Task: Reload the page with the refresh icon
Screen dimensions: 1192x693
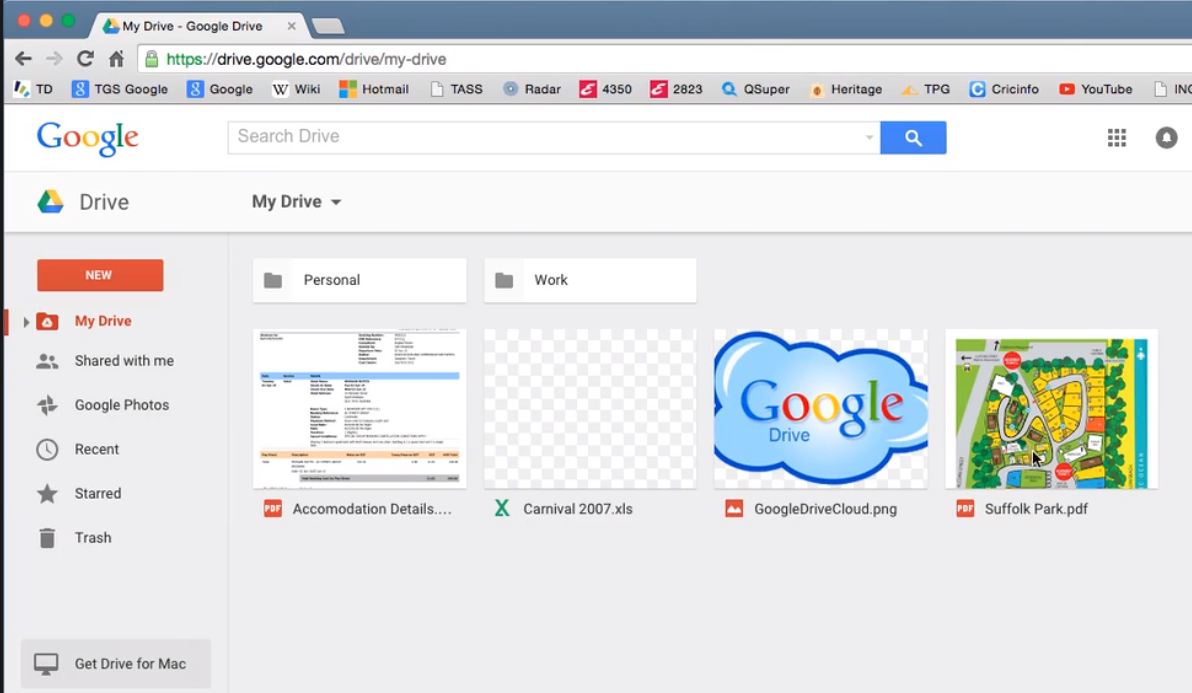Action: [85, 59]
